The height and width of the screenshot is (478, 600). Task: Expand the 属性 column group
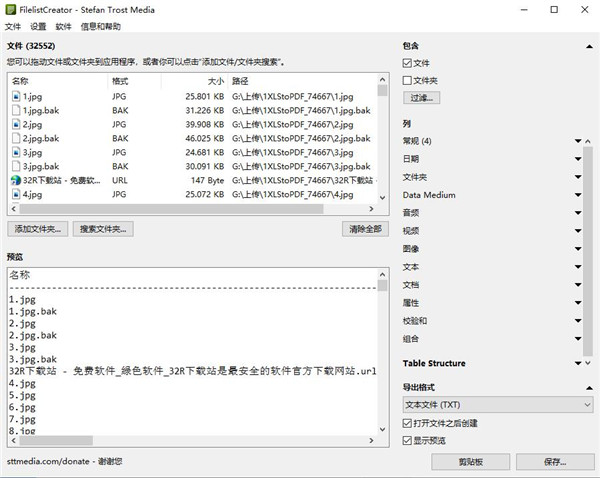(x=578, y=302)
